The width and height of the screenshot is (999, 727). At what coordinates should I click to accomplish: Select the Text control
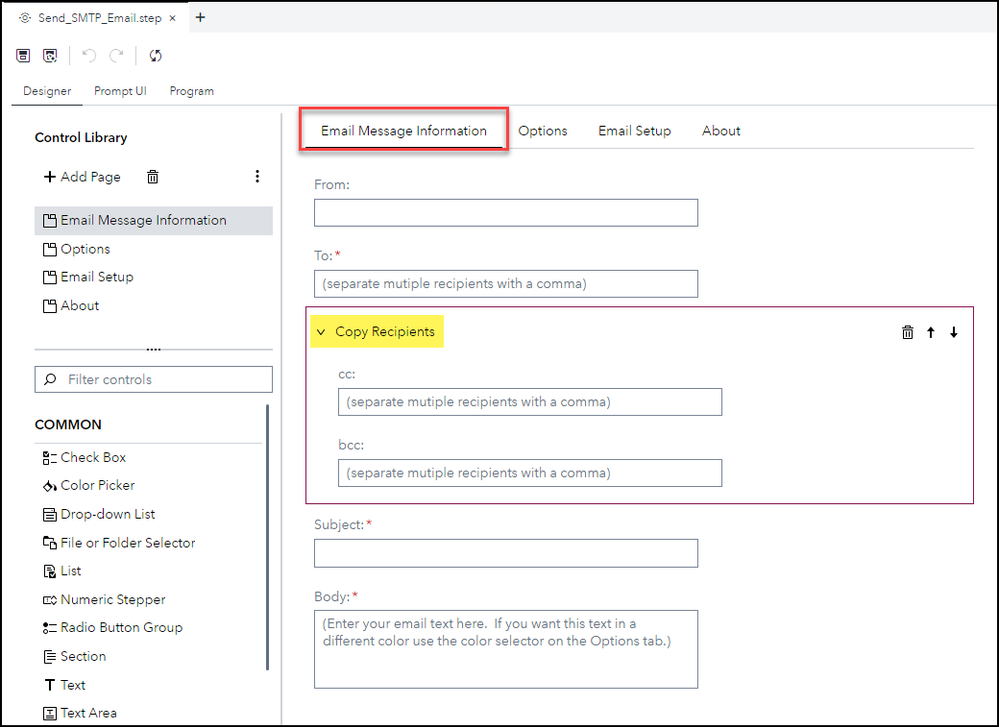pyautogui.click(x=64, y=685)
